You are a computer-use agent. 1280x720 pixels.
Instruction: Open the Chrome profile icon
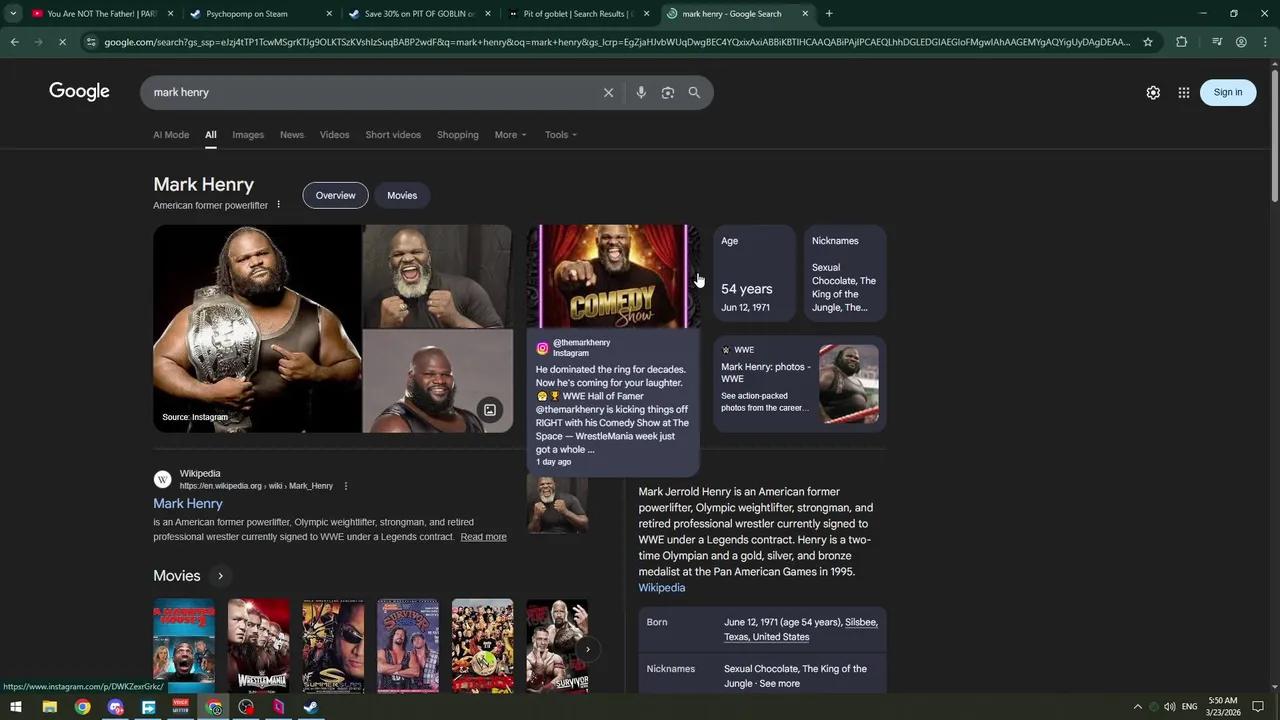tap(1241, 42)
